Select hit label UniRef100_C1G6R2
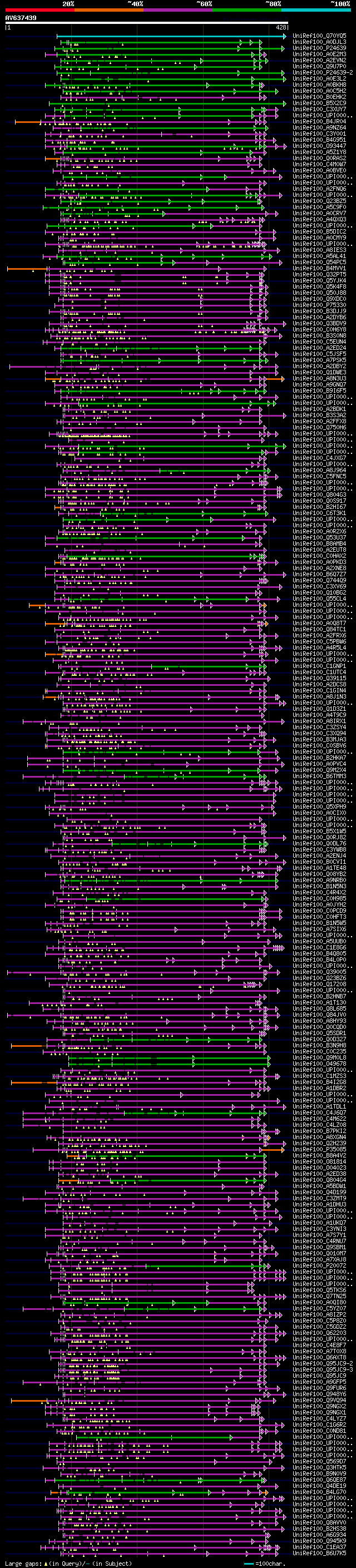 click(319, 1424)
